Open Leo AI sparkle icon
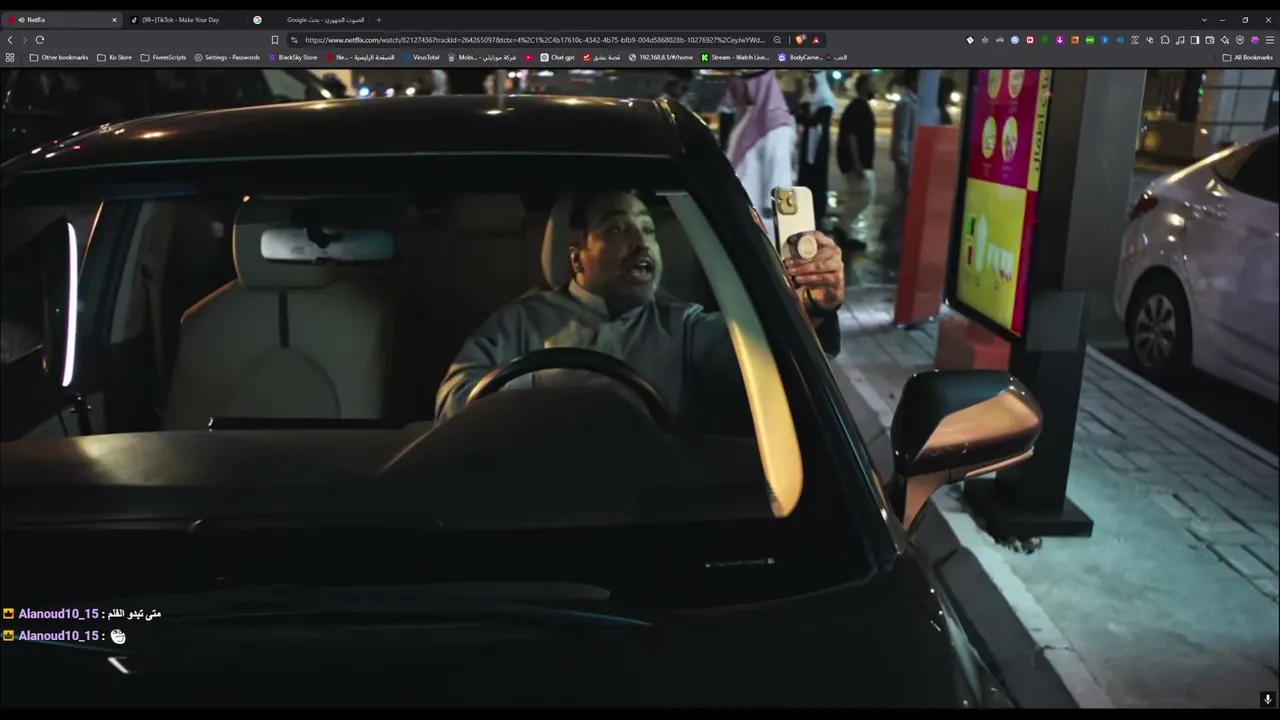The image size is (1280, 720). (x=1225, y=40)
